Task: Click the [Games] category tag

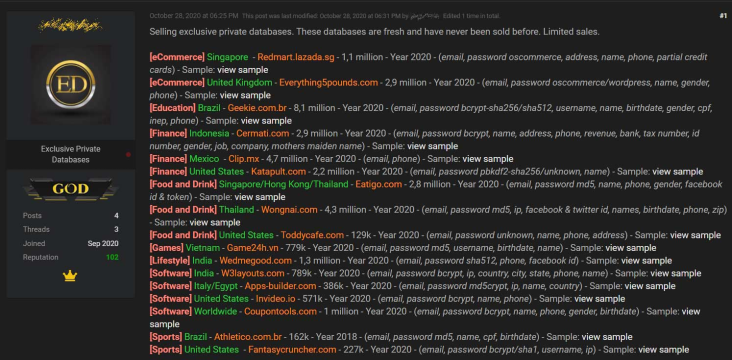Action: 166,248
